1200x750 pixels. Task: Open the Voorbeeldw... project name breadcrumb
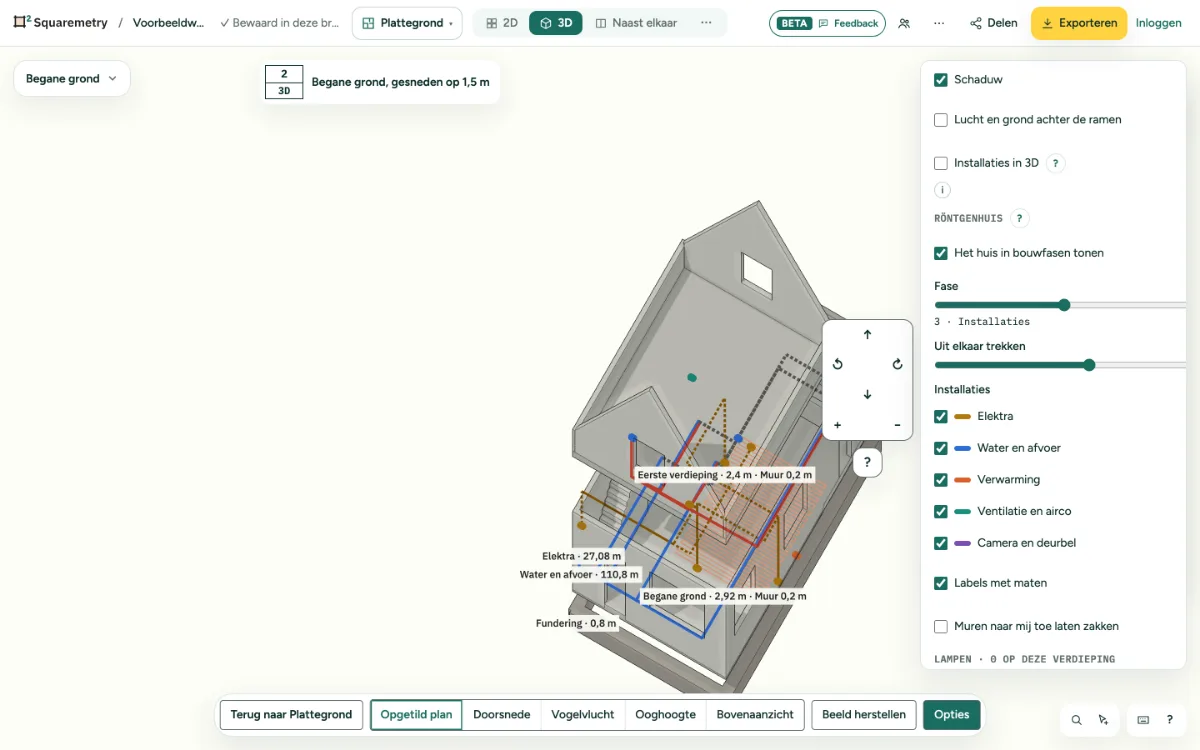point(169,23)
